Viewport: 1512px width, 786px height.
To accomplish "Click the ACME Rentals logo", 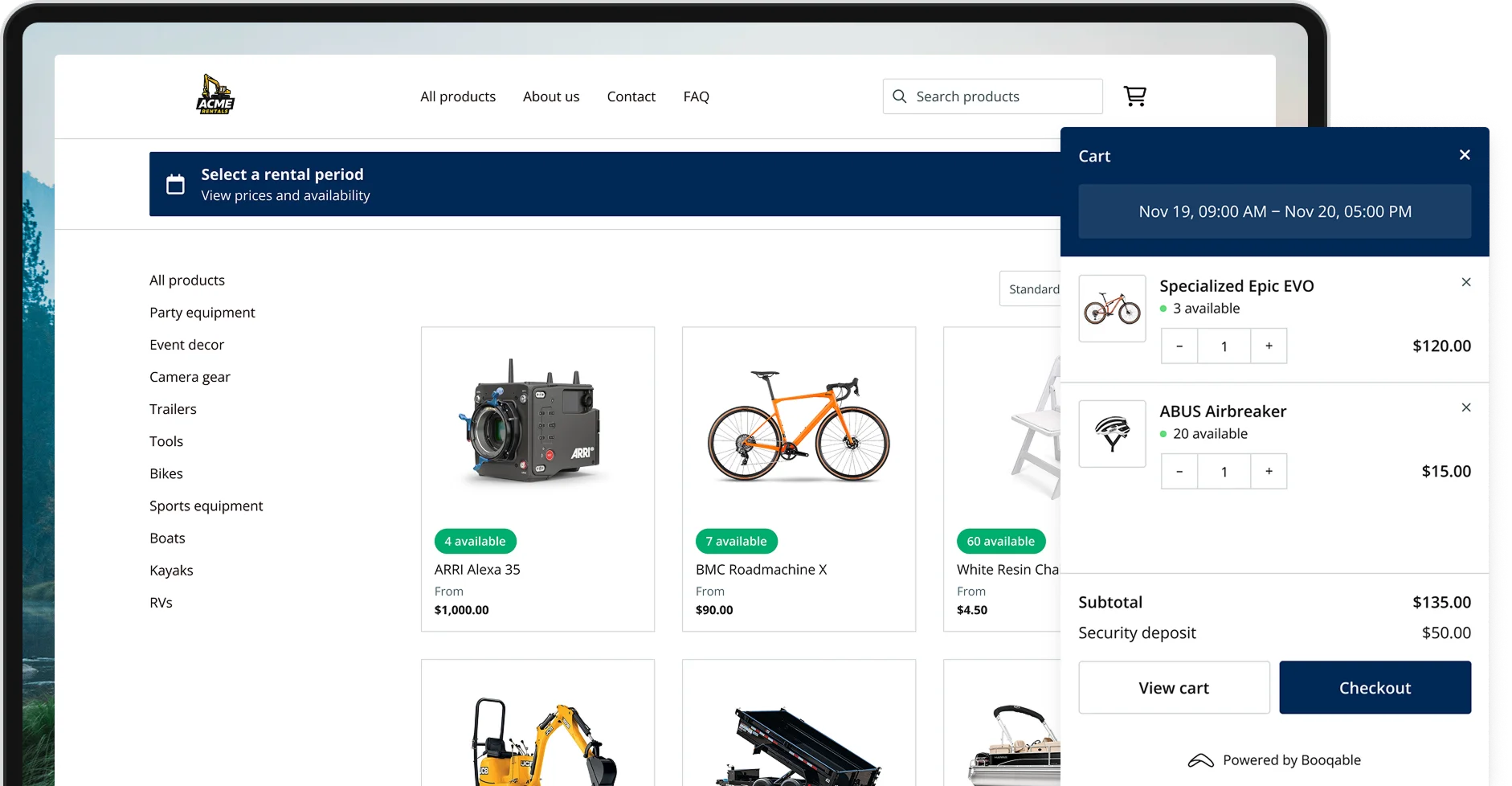I will click(215, 94).
